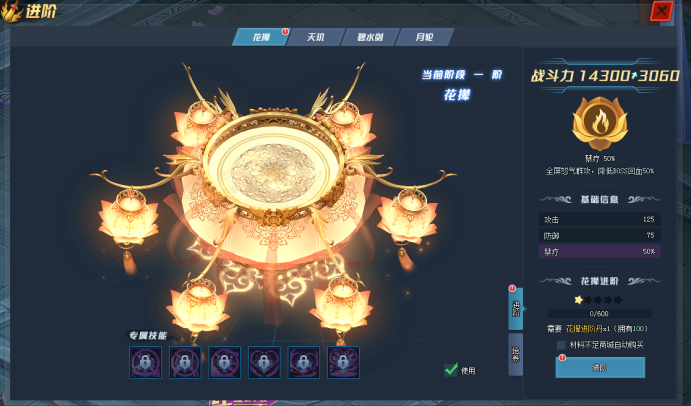Open the fourth locked heart skill icon
Viewport: 691px width, 406px height.
[x=264, y=362]
